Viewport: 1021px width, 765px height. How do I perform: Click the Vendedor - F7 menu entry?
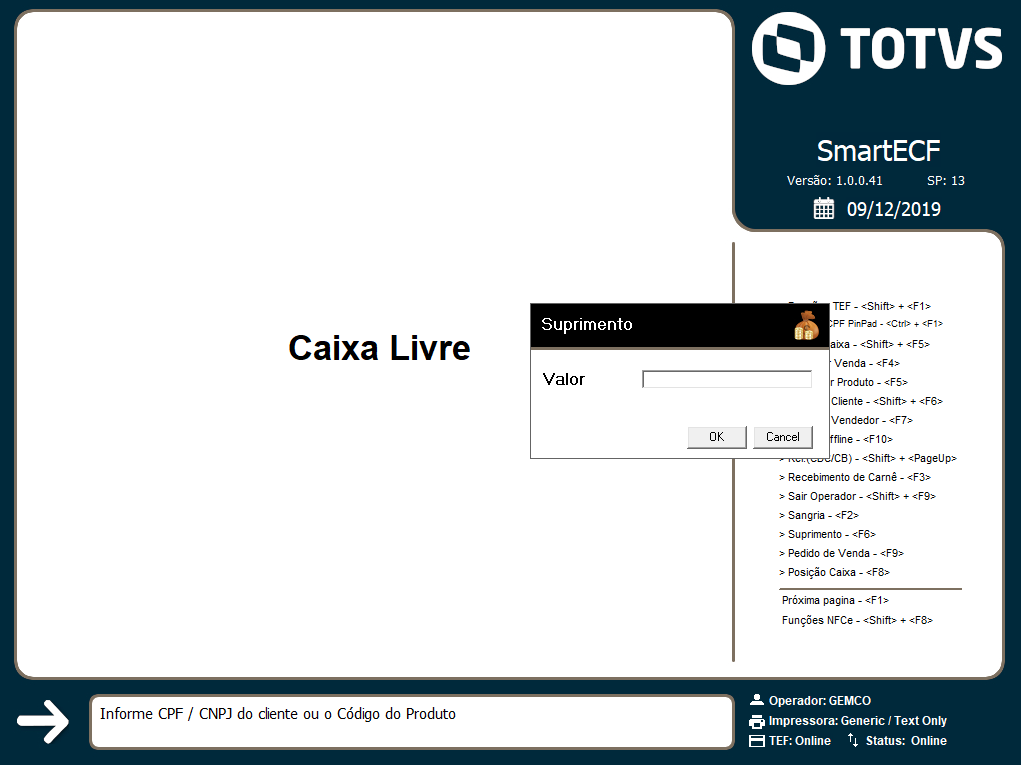(x=872, y=420)
